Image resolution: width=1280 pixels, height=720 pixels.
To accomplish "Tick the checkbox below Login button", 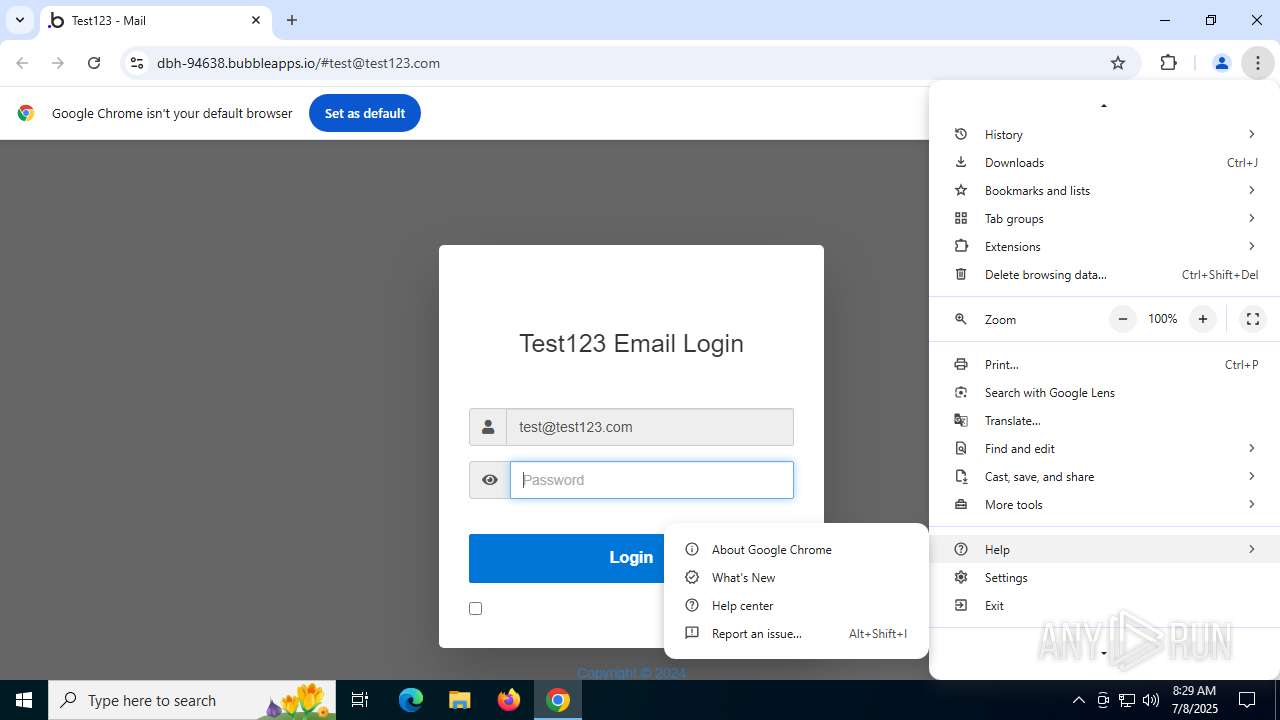I will pyautogui.click(x=475, y=608).
